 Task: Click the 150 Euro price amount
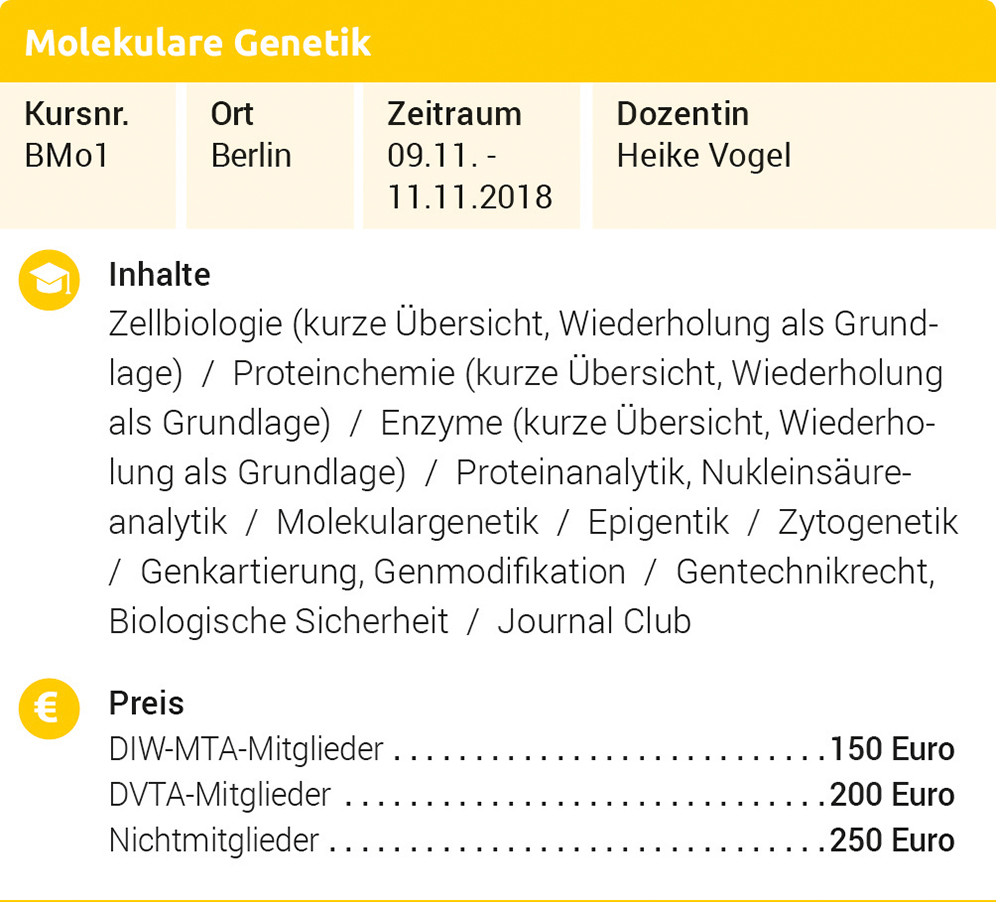[x=892, y=749]
